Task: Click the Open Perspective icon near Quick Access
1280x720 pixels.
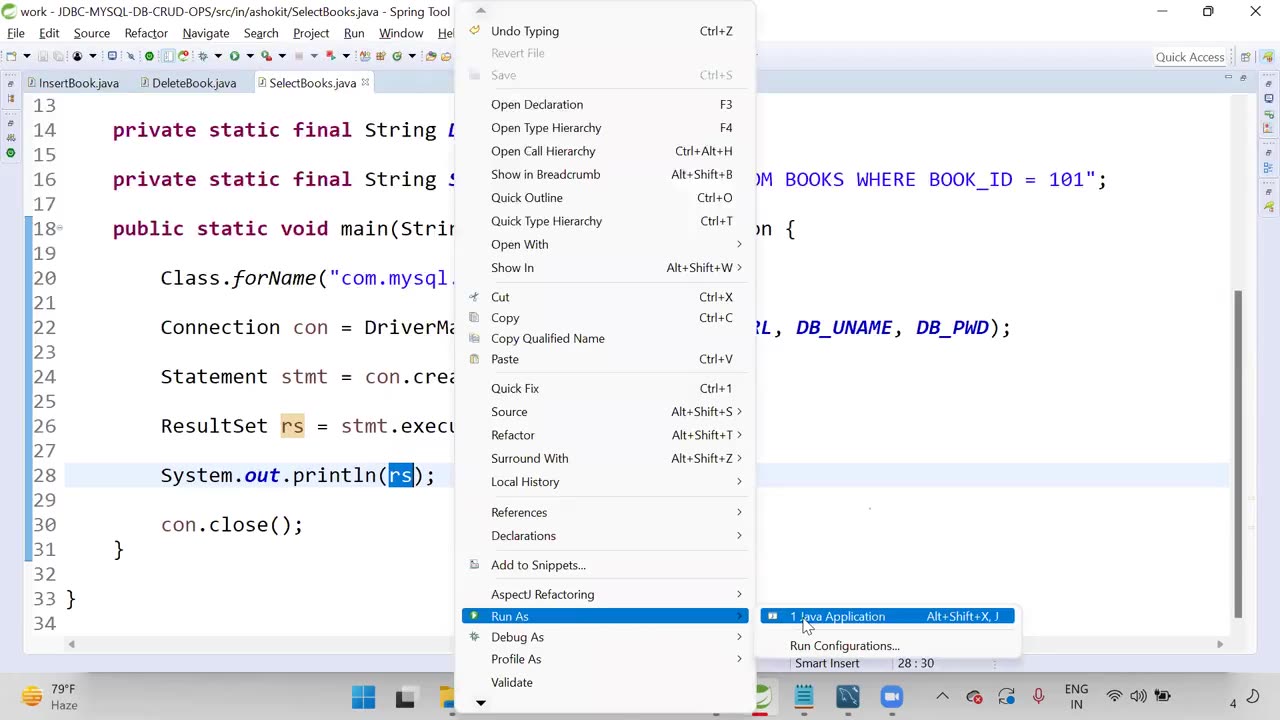Action: 1246,57
